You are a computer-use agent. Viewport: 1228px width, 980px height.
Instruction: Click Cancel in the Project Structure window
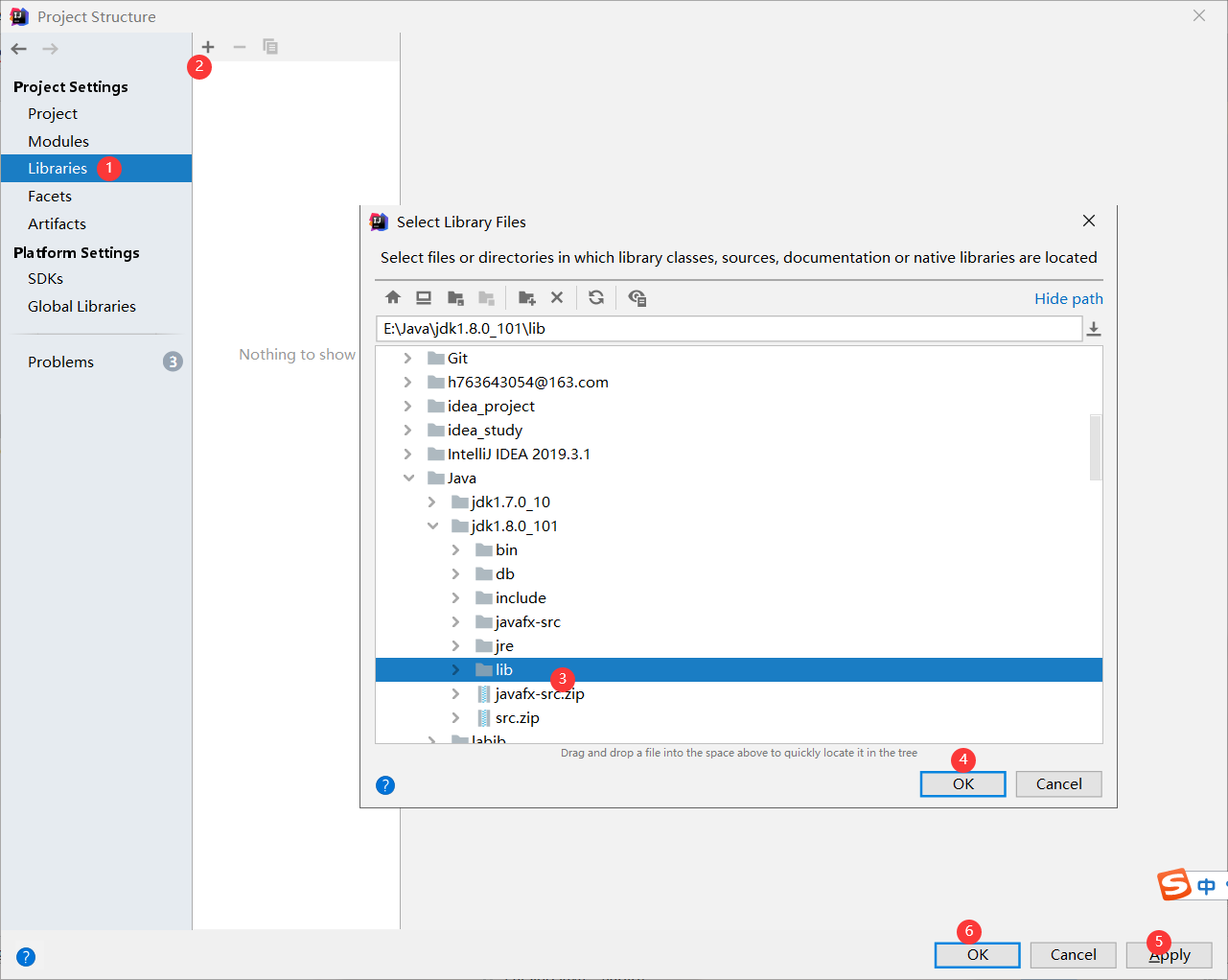1074,954
